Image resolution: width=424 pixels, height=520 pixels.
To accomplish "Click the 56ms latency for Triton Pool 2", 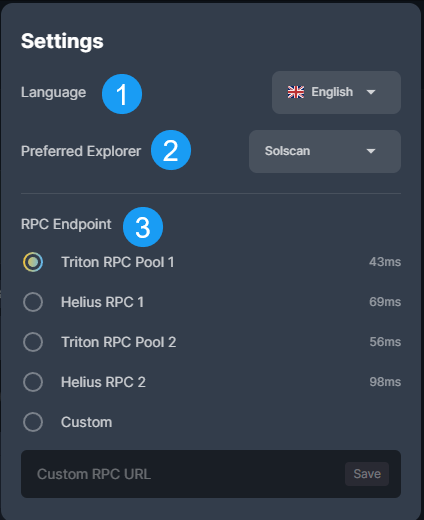I will [385, 342].
